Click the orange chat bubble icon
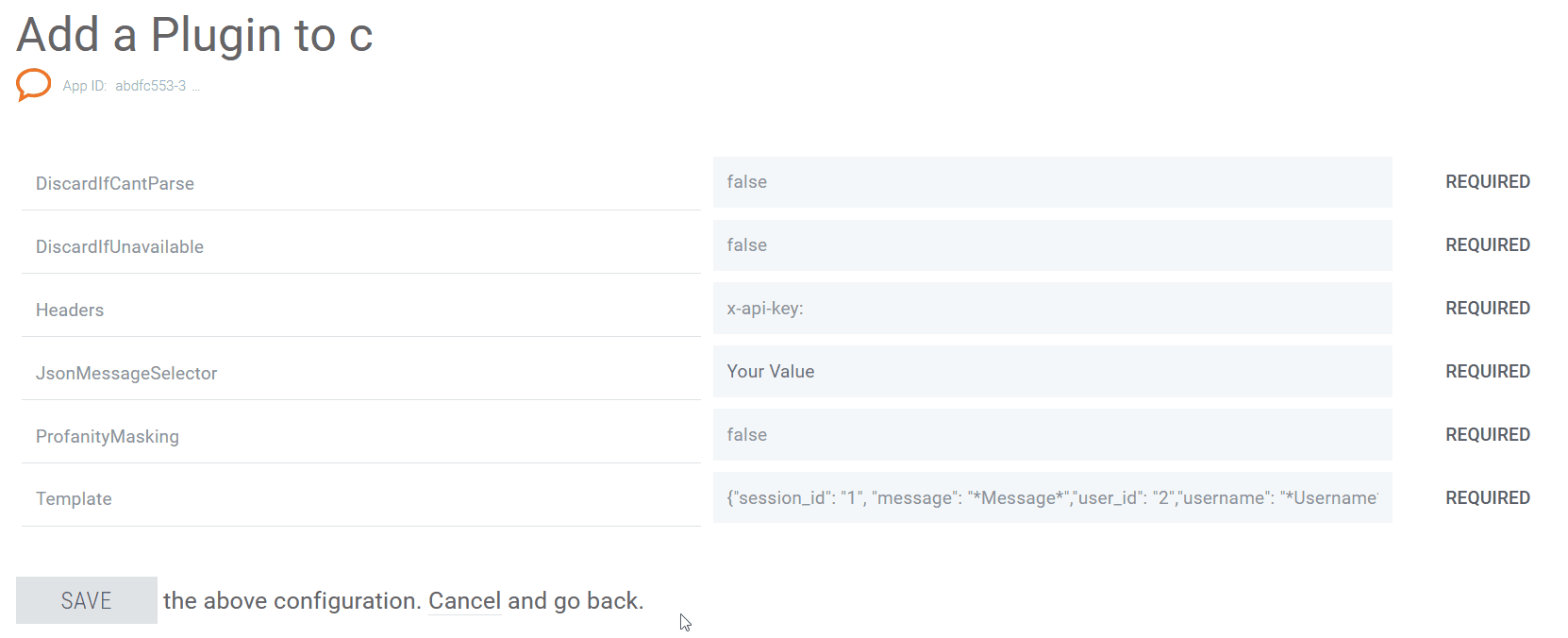Screen dimensions: 1568x638 pyautogui.click(x=33, y=84)
